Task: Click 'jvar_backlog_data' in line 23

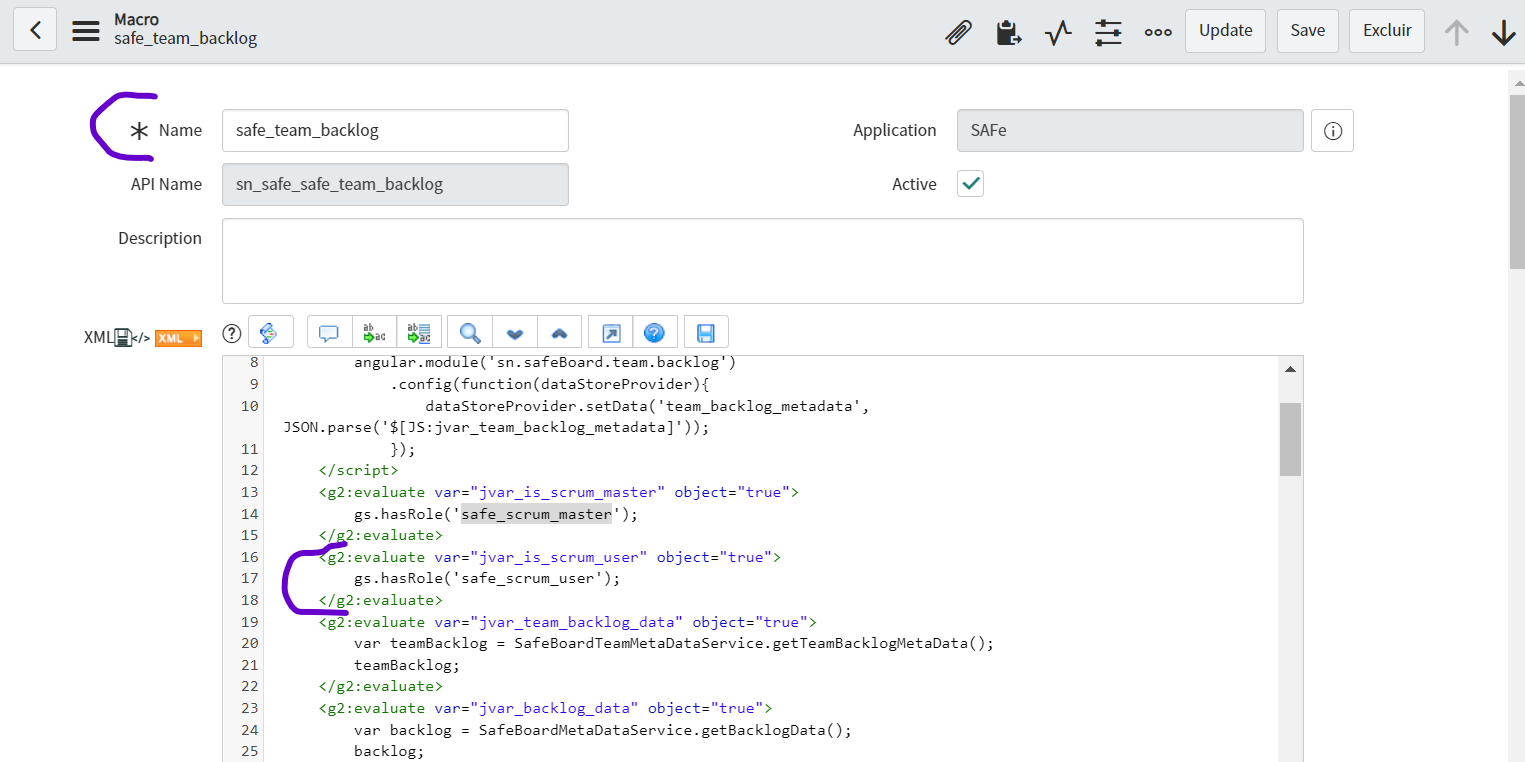Action: (555, 708)
